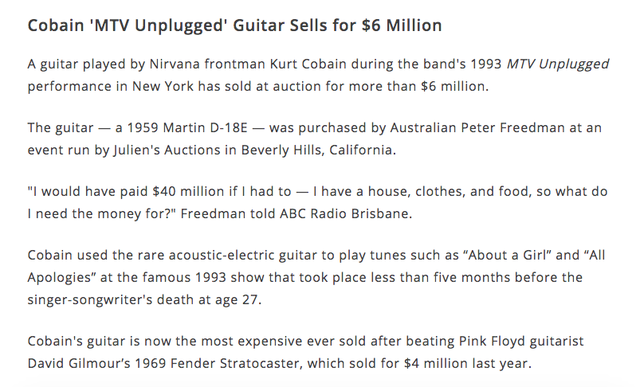Click '$6 Million' in the headline
Image resolution: width=640 pixels, height=387 pixels.
[x=402, y=26]
